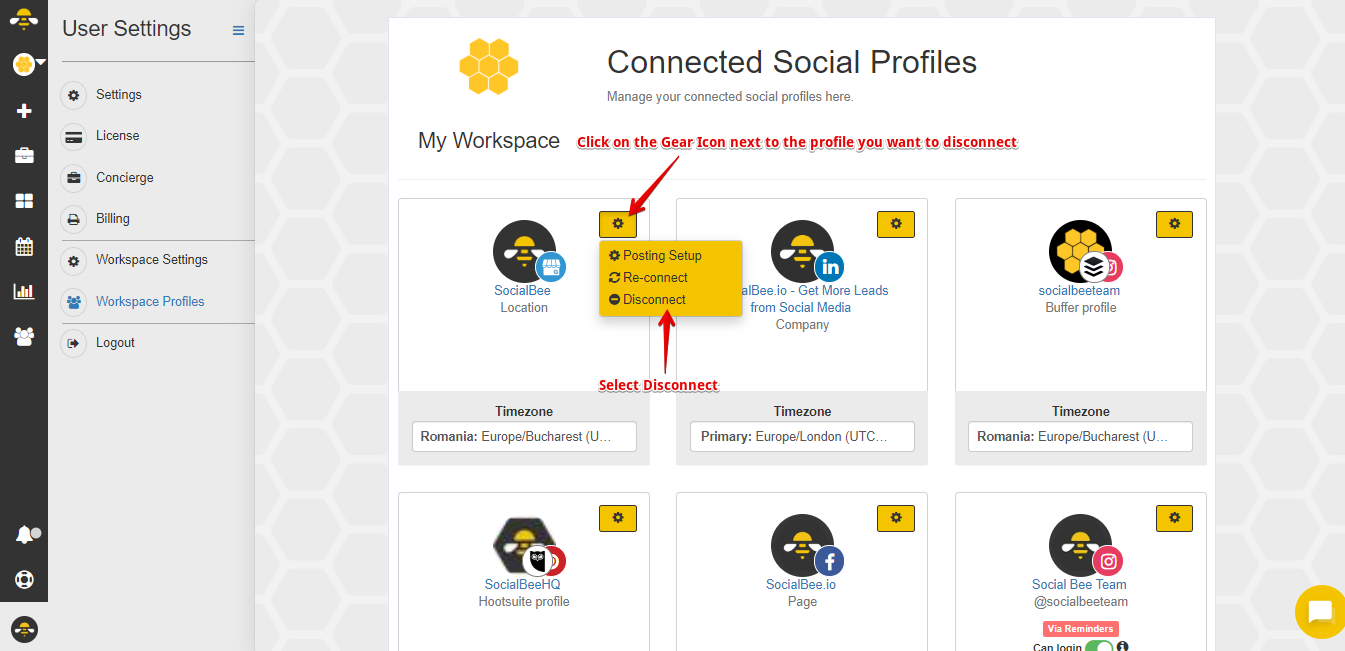This screenshot has width=1345, height=651.
Task: Open the Romania timezone dropdown on the SocialBee Location card
Action: tap(524, 437)
